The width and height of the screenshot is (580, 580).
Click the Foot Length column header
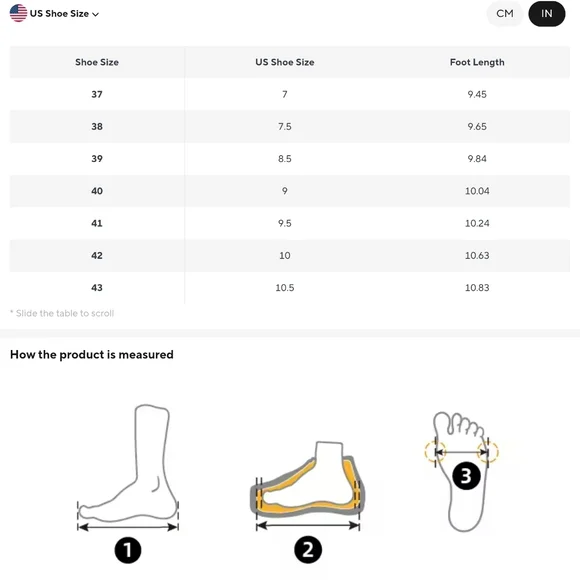(477, 62)
